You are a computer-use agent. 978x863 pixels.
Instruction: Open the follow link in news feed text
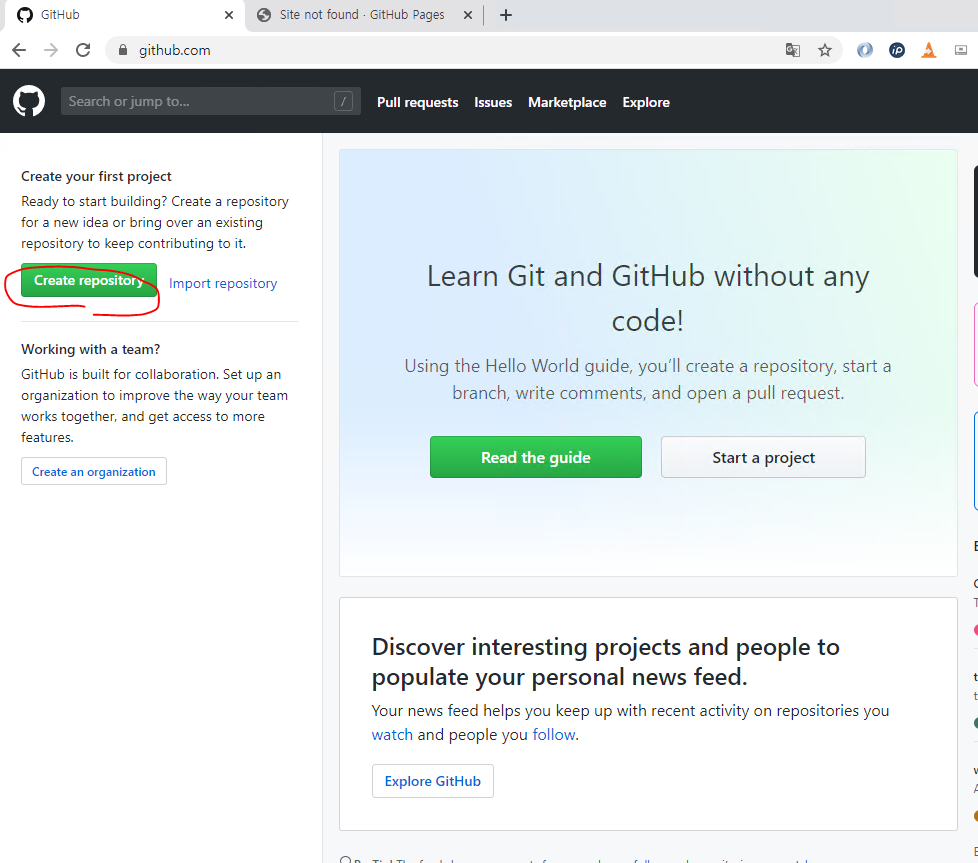click(553, 735)
